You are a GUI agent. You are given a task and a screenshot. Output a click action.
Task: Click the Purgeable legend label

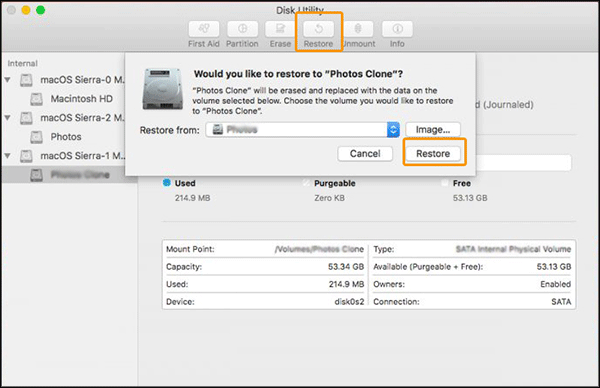[x=335, y=183]
